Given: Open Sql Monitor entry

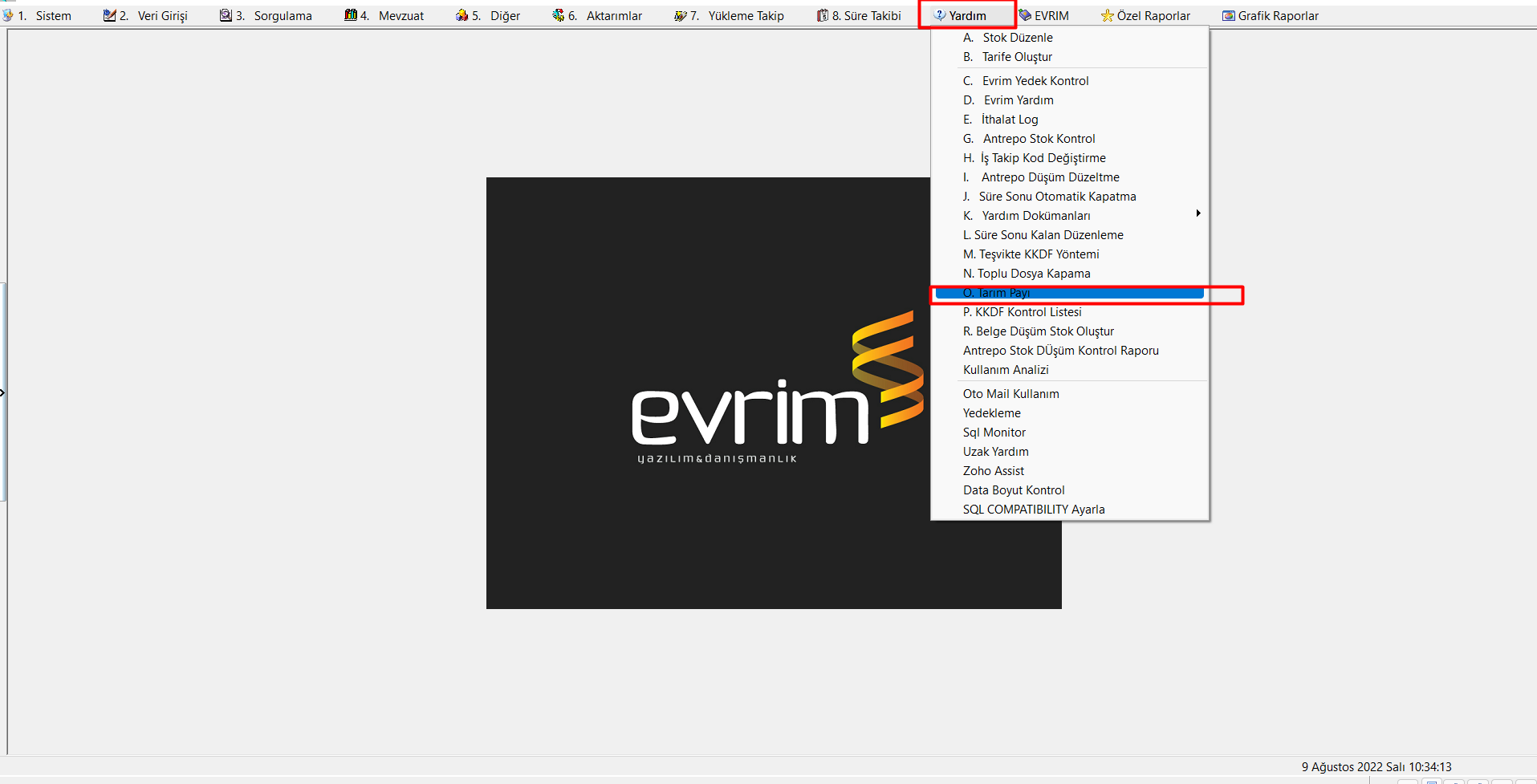Looking at the screenshot, I should [1069, 433].
